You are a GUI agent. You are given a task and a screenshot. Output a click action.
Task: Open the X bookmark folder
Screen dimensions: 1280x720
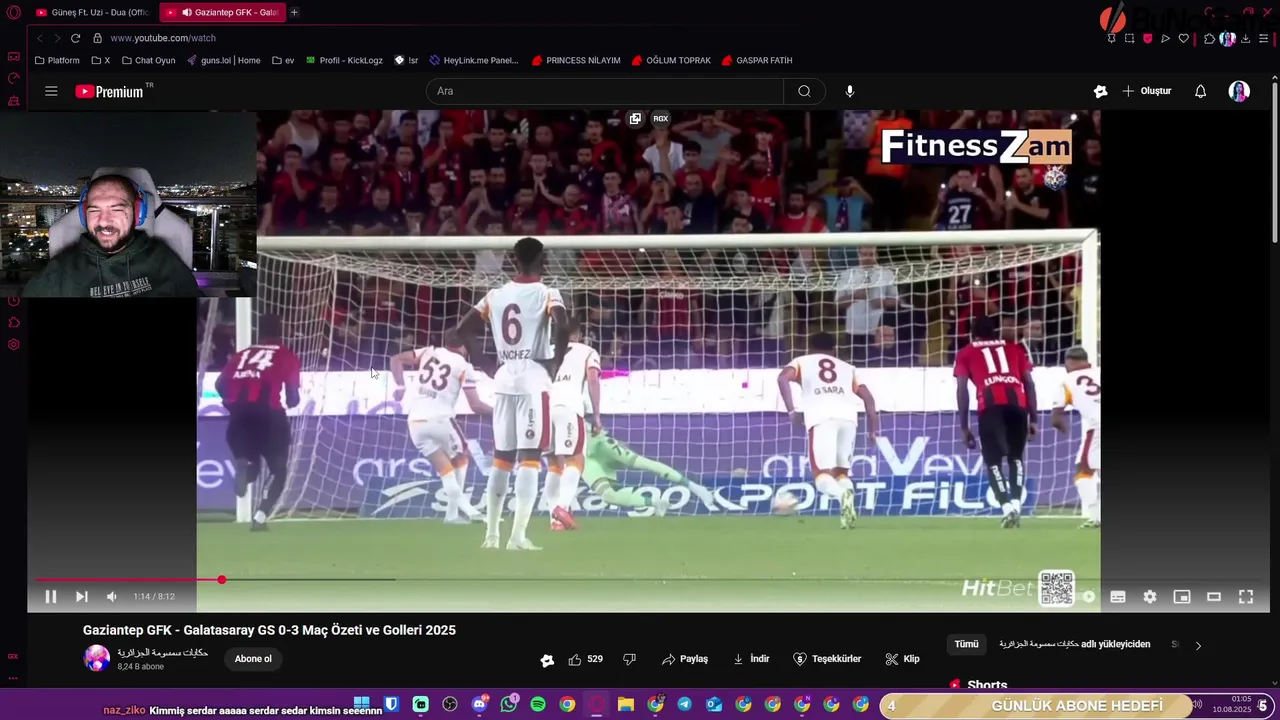click(x=100, y=60)
